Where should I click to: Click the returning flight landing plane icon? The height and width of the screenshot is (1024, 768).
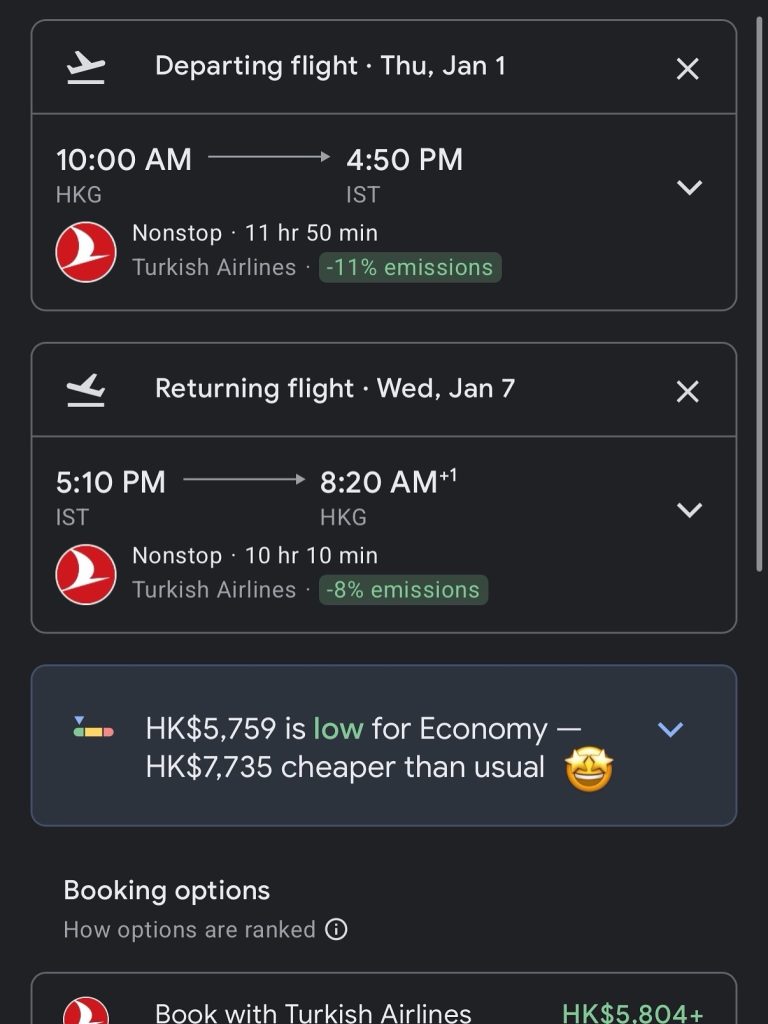tap(86, 390)
